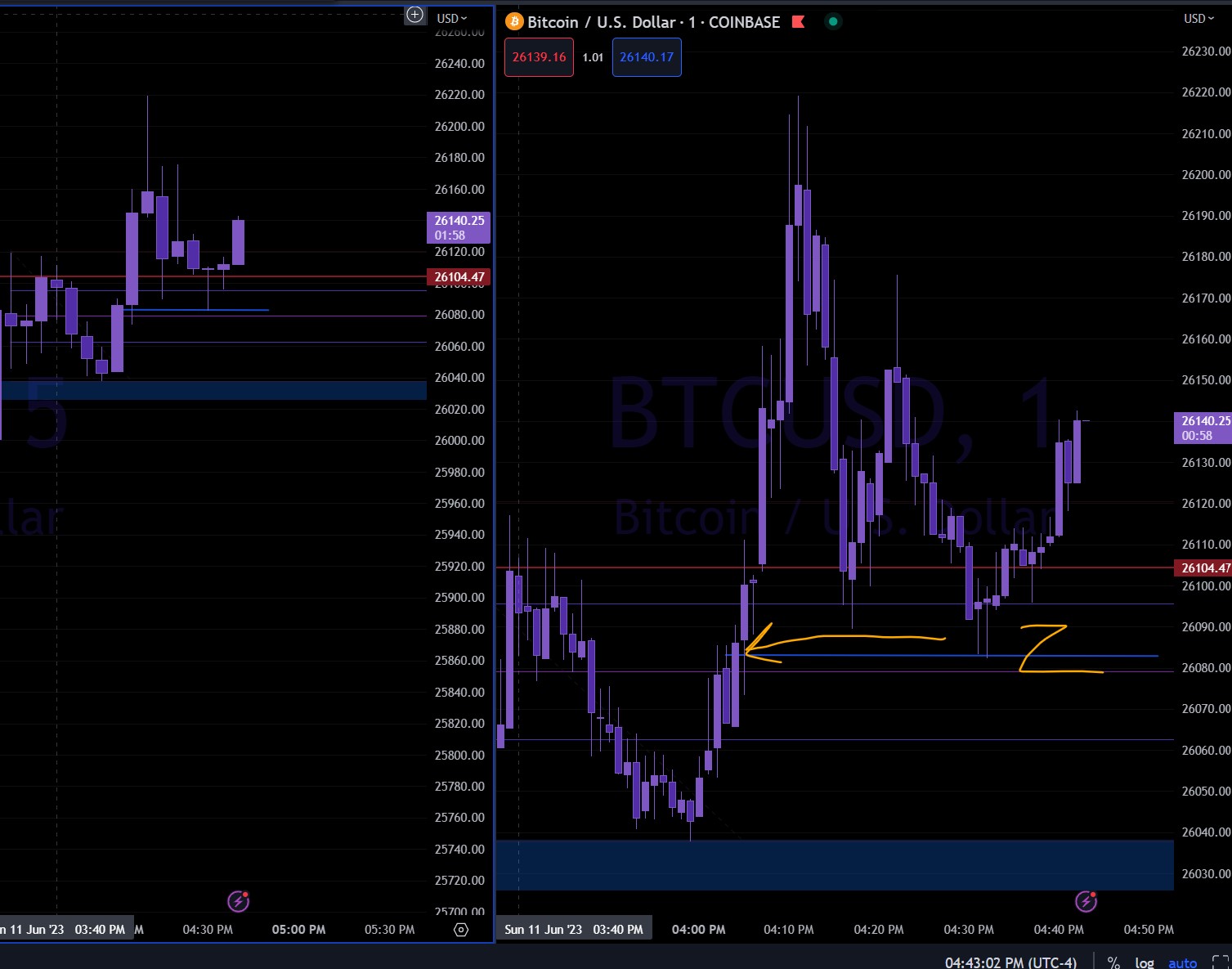
Task: Click the 04:10 PM label on the right time axis
Action: point(788,929)
